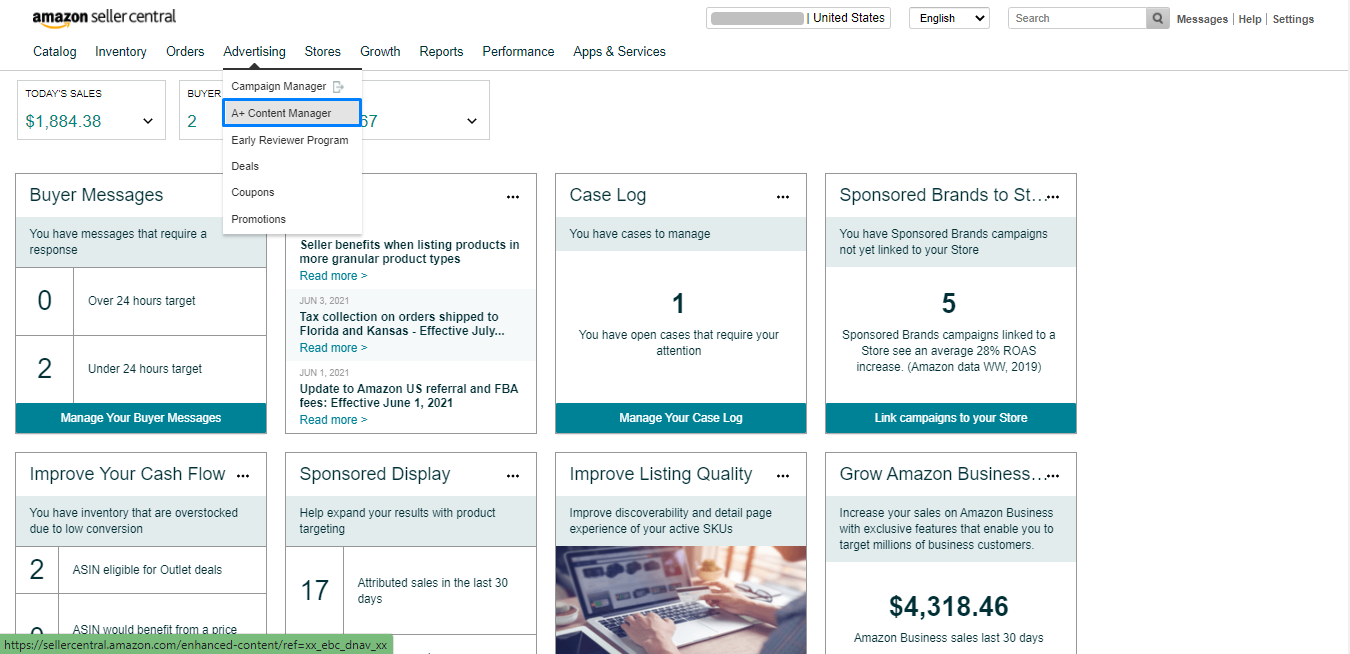Open the Growth menu
The image size is (1350, 654).
tap(380, 51)
